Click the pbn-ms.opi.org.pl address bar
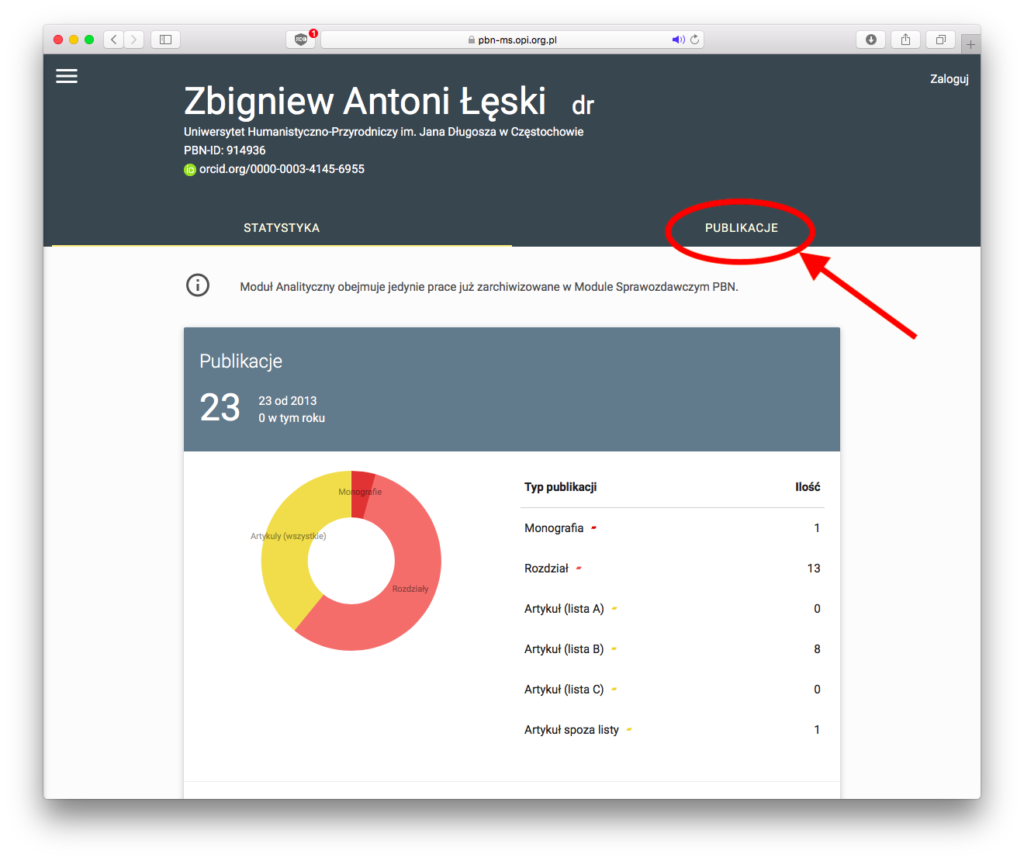The width and height of the screenshot is (1024, 861). click(512, 40)
